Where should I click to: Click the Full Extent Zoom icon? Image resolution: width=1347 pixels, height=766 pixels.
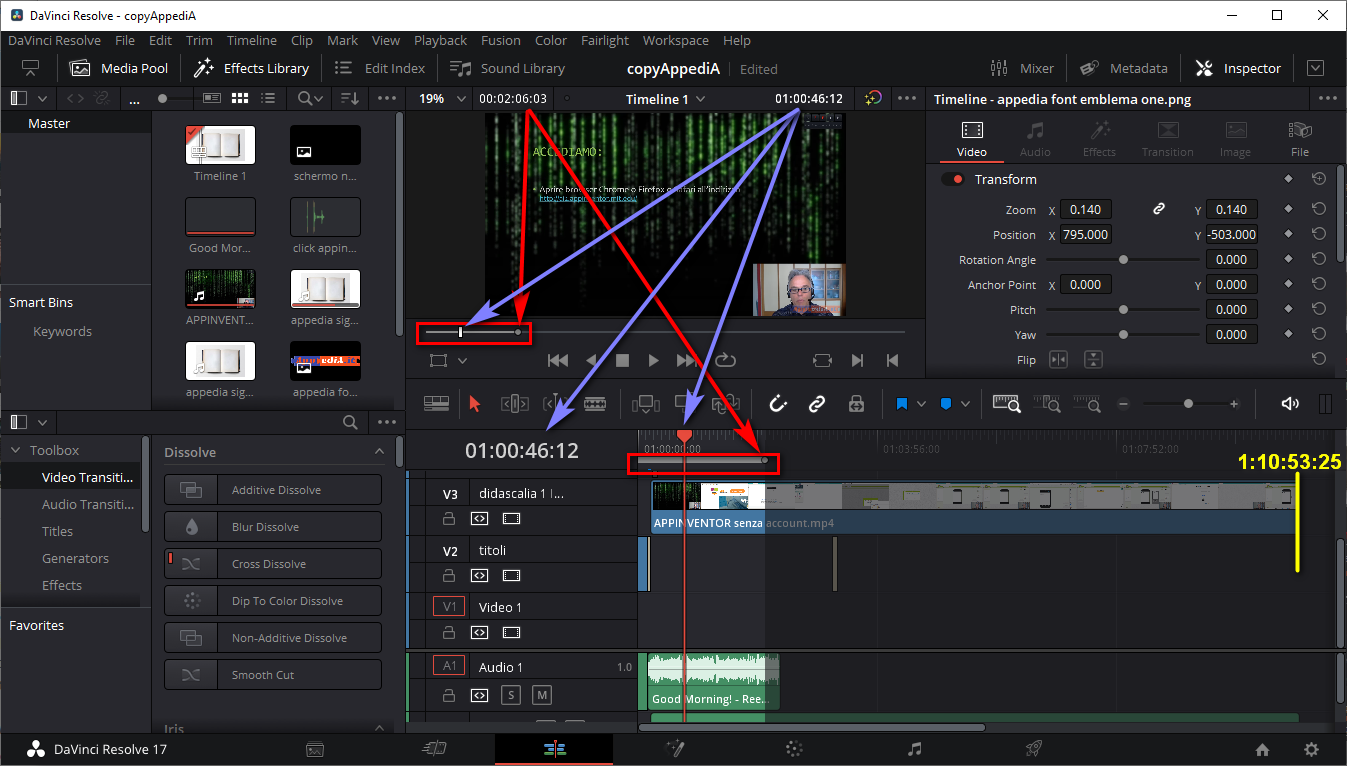pyautogui.click(x=1006, y=404)
